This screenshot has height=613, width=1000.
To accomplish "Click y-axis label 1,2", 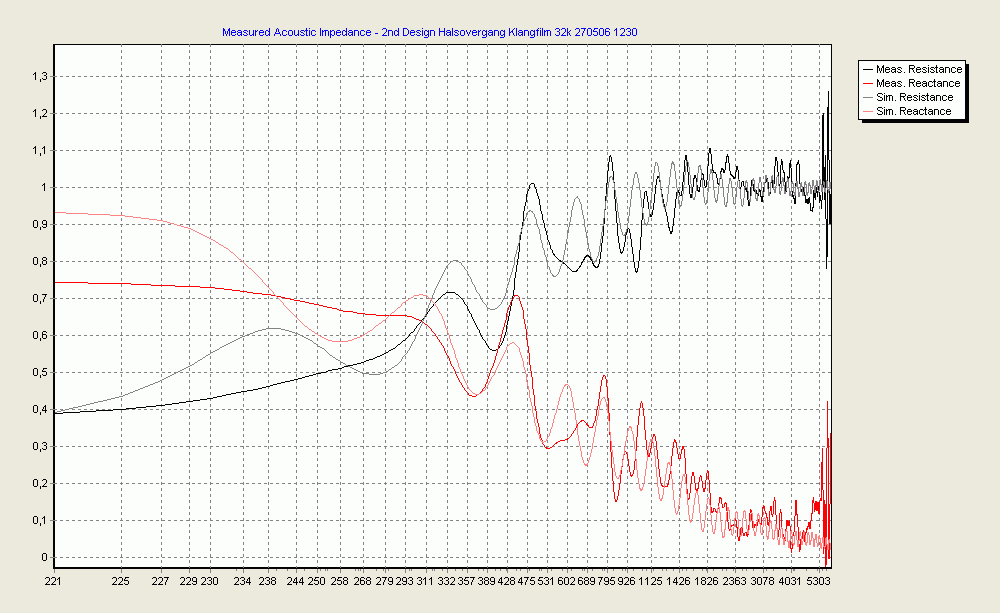I will [x=40, y=114].
